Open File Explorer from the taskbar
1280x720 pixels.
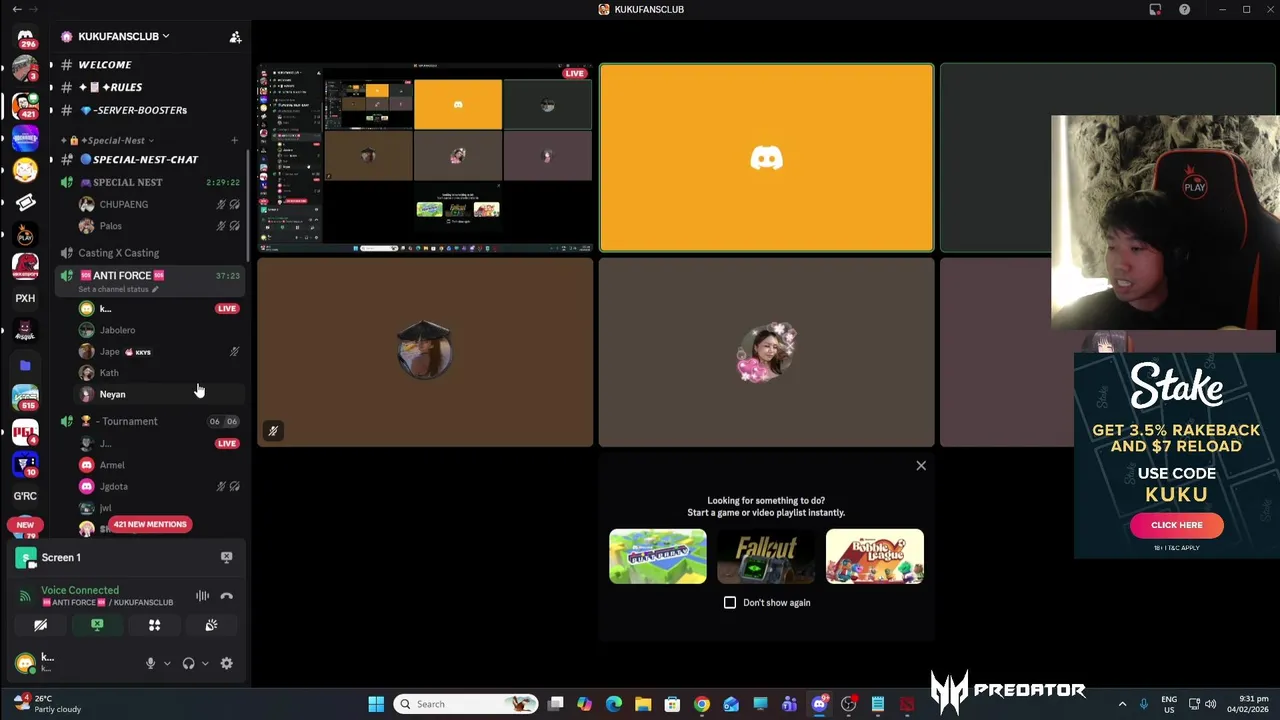pyautogui.click(x=643, y=704)
